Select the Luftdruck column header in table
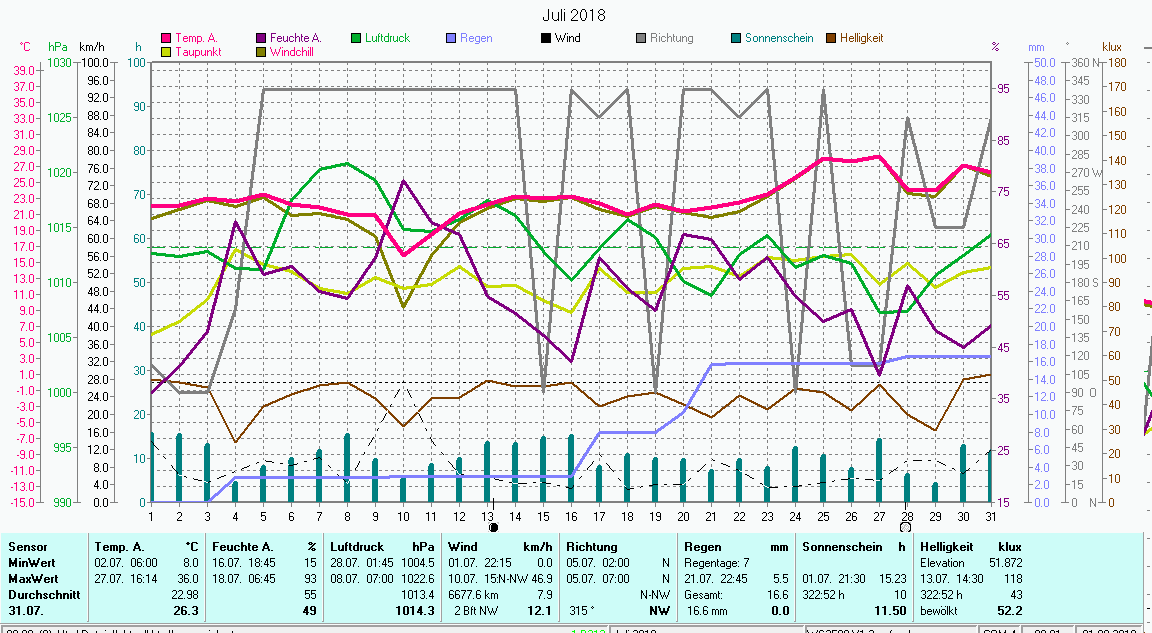Image resolution: width=1152 pixels, height=633 pixels. tap(357, 547)
